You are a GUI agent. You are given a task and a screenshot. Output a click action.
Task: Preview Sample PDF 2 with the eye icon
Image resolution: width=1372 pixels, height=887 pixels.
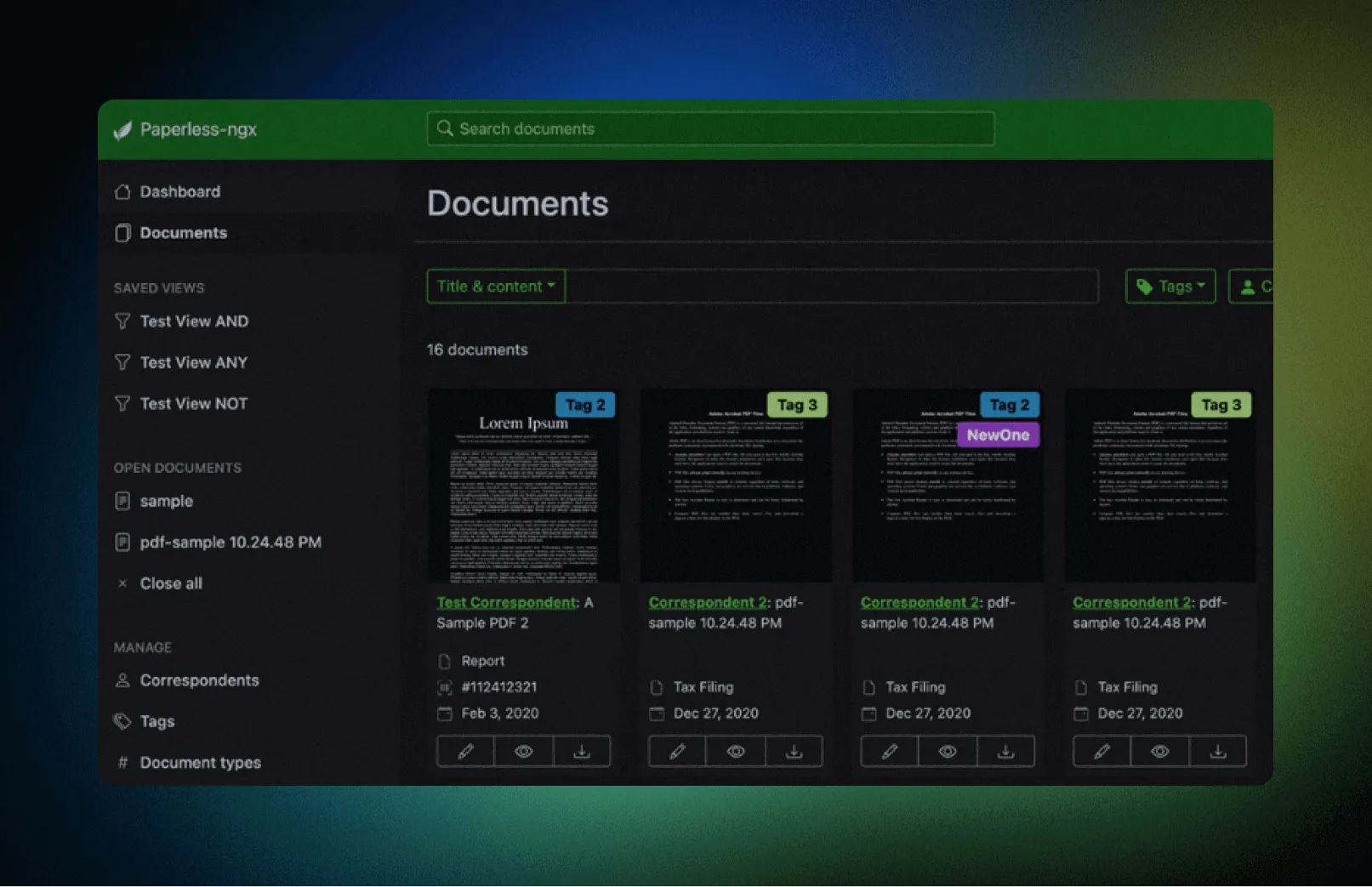[x=524, y=751]
